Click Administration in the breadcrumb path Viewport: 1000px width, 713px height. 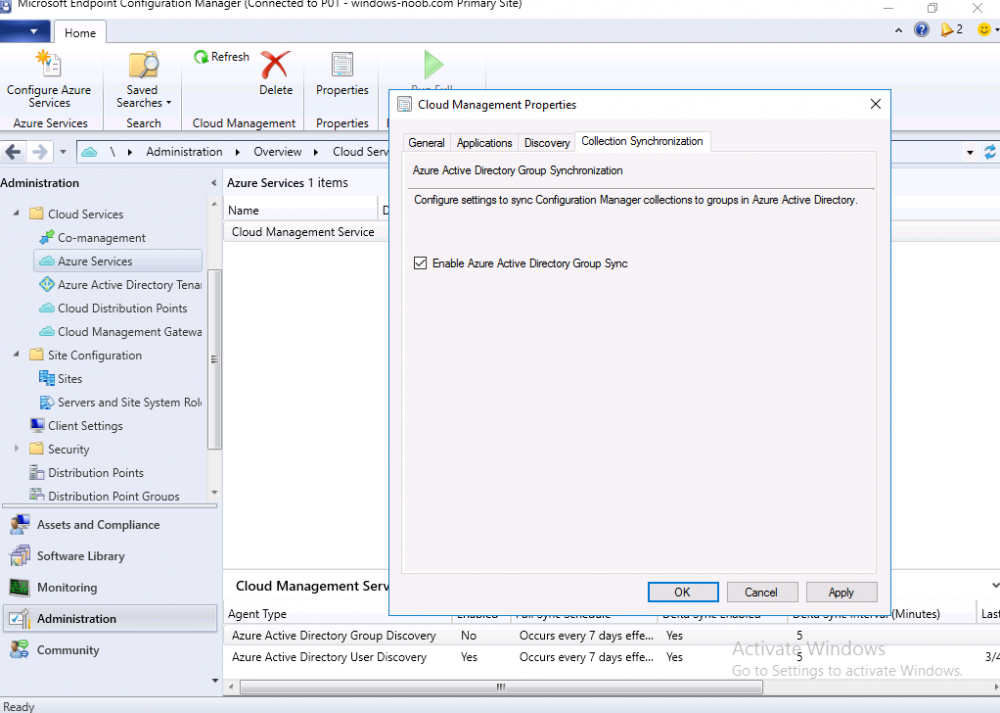coord(184,152)
